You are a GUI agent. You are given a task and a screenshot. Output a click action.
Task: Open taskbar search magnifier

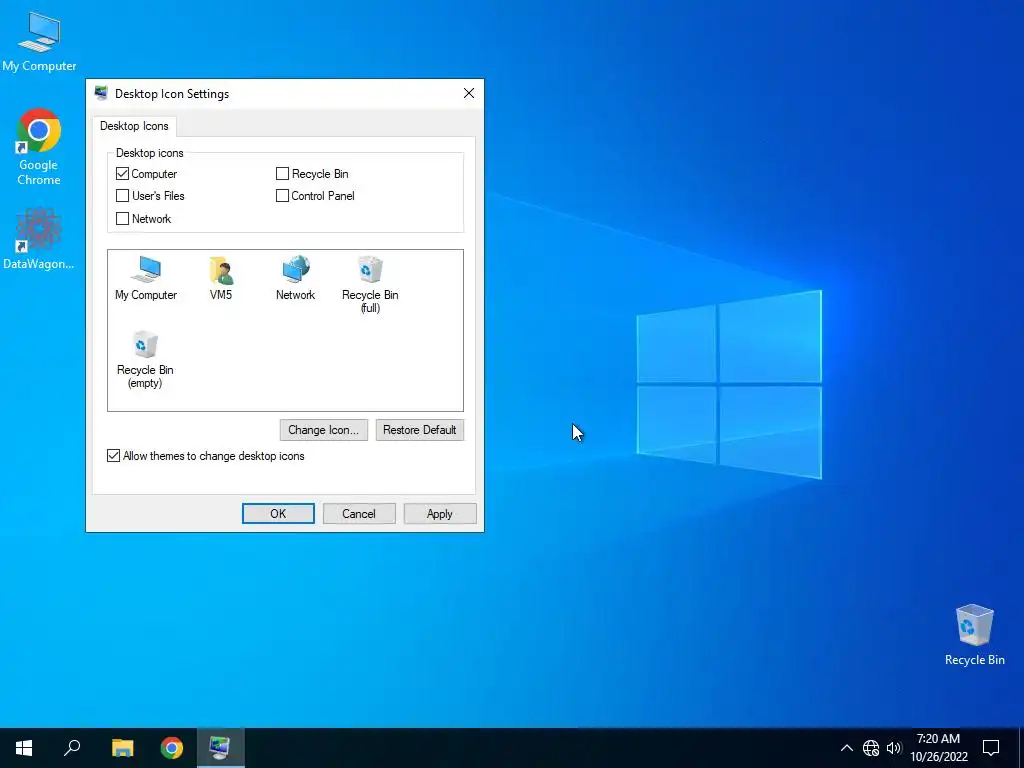[72, 748]
